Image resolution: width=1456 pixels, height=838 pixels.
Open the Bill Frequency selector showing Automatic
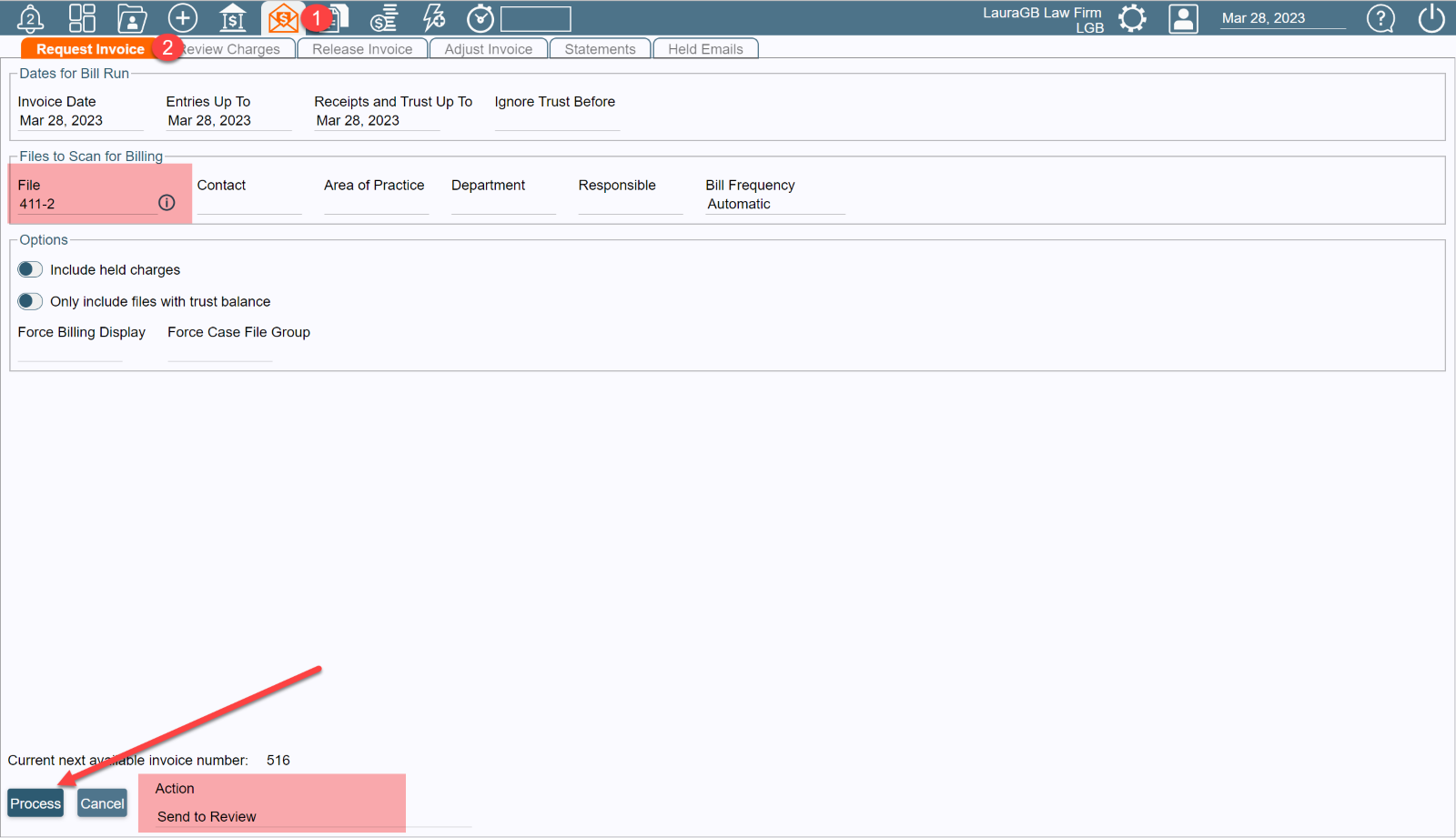773,204
